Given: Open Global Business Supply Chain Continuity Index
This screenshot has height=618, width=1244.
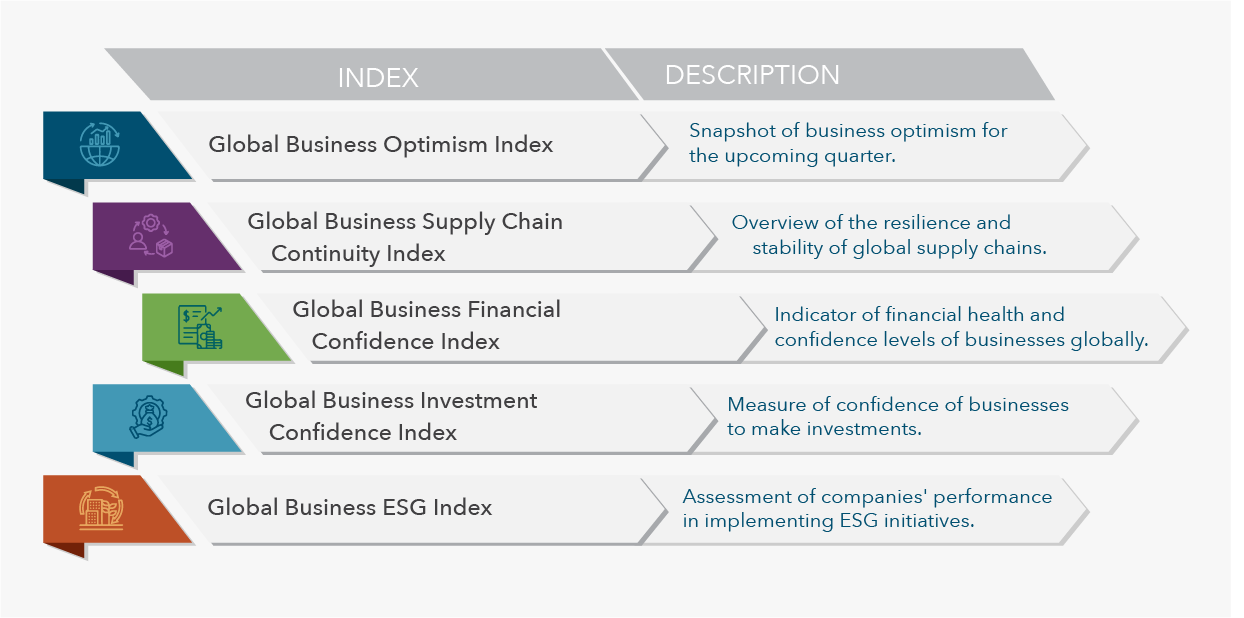Looking at the screenshot, I should pyautogui.click(x=405, y=237).
